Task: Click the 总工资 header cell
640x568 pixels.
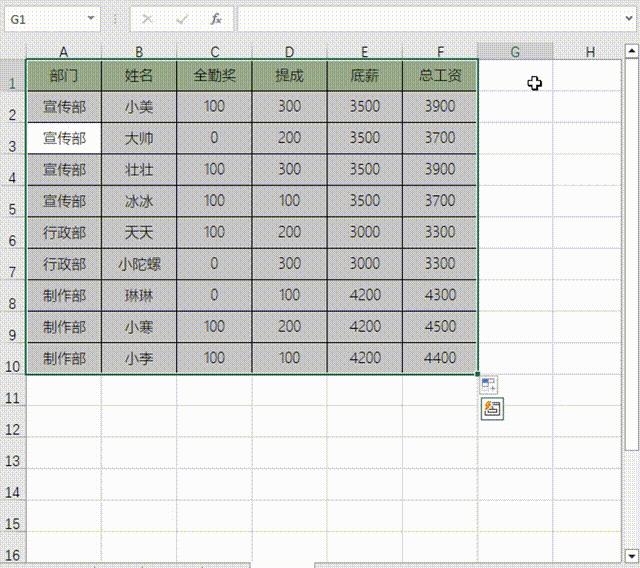Action: (440, 75)
